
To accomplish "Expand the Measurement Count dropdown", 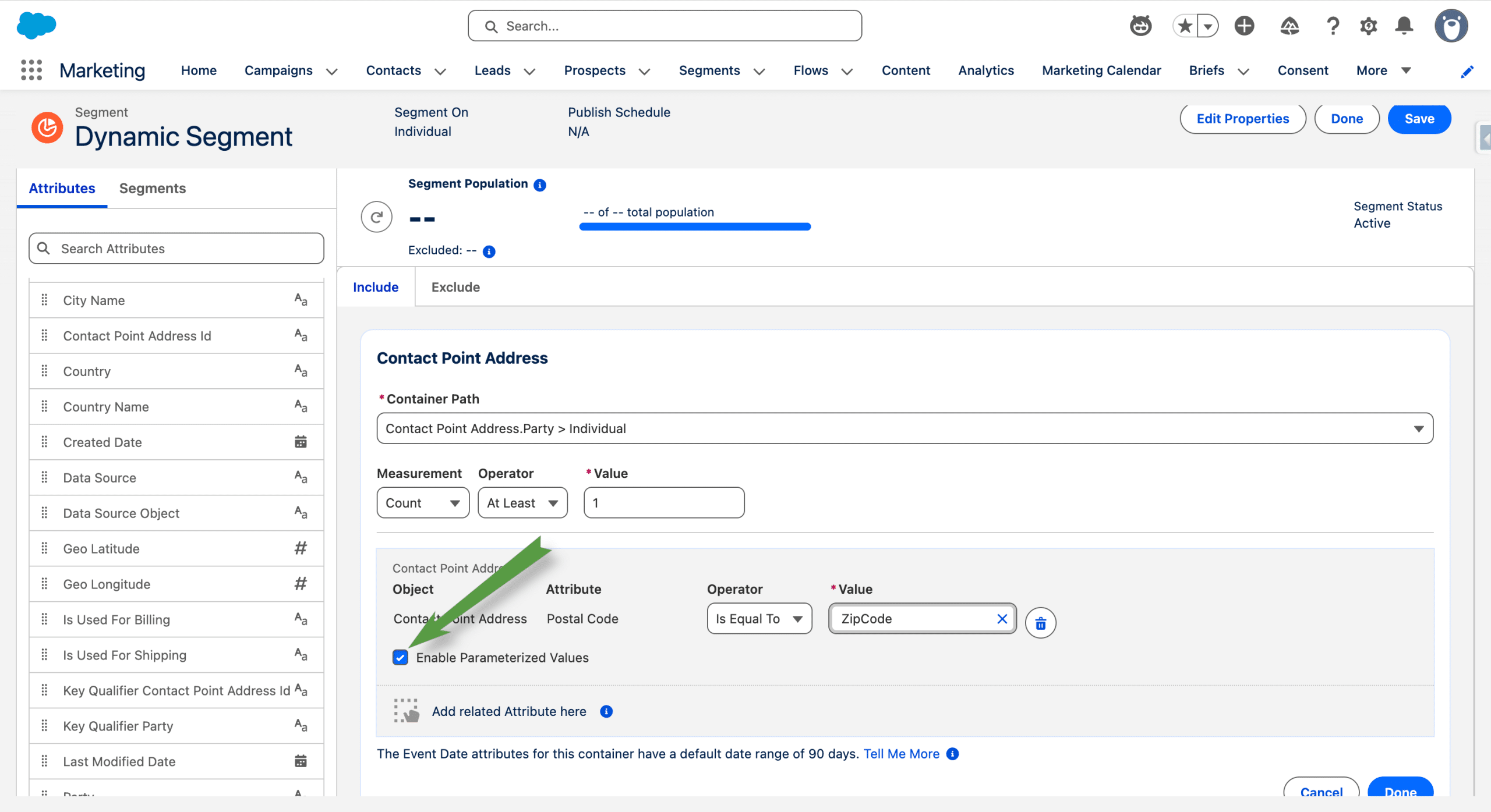I will [x=423, y=503].
